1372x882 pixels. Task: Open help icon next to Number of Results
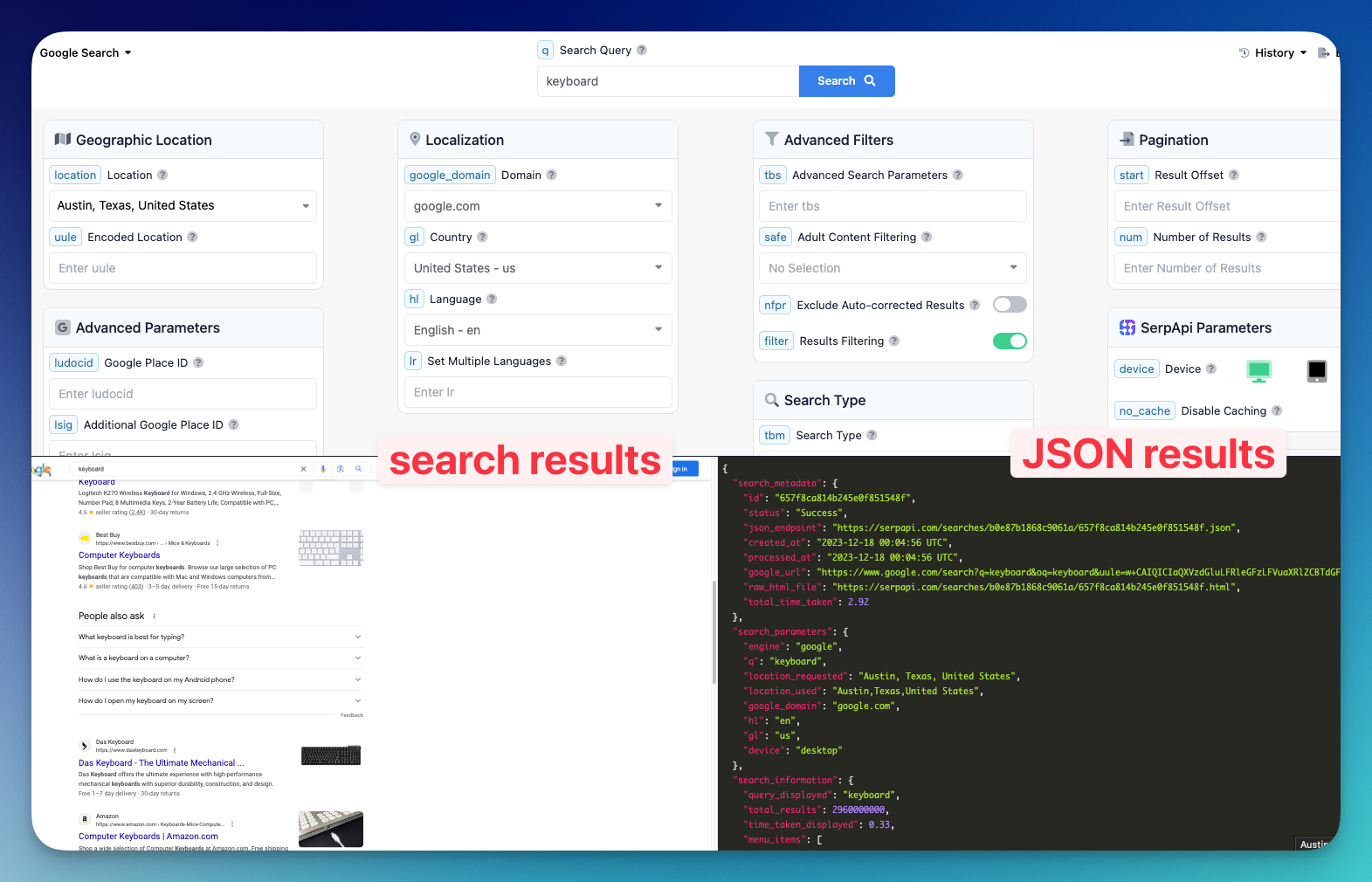point(1261,237)
